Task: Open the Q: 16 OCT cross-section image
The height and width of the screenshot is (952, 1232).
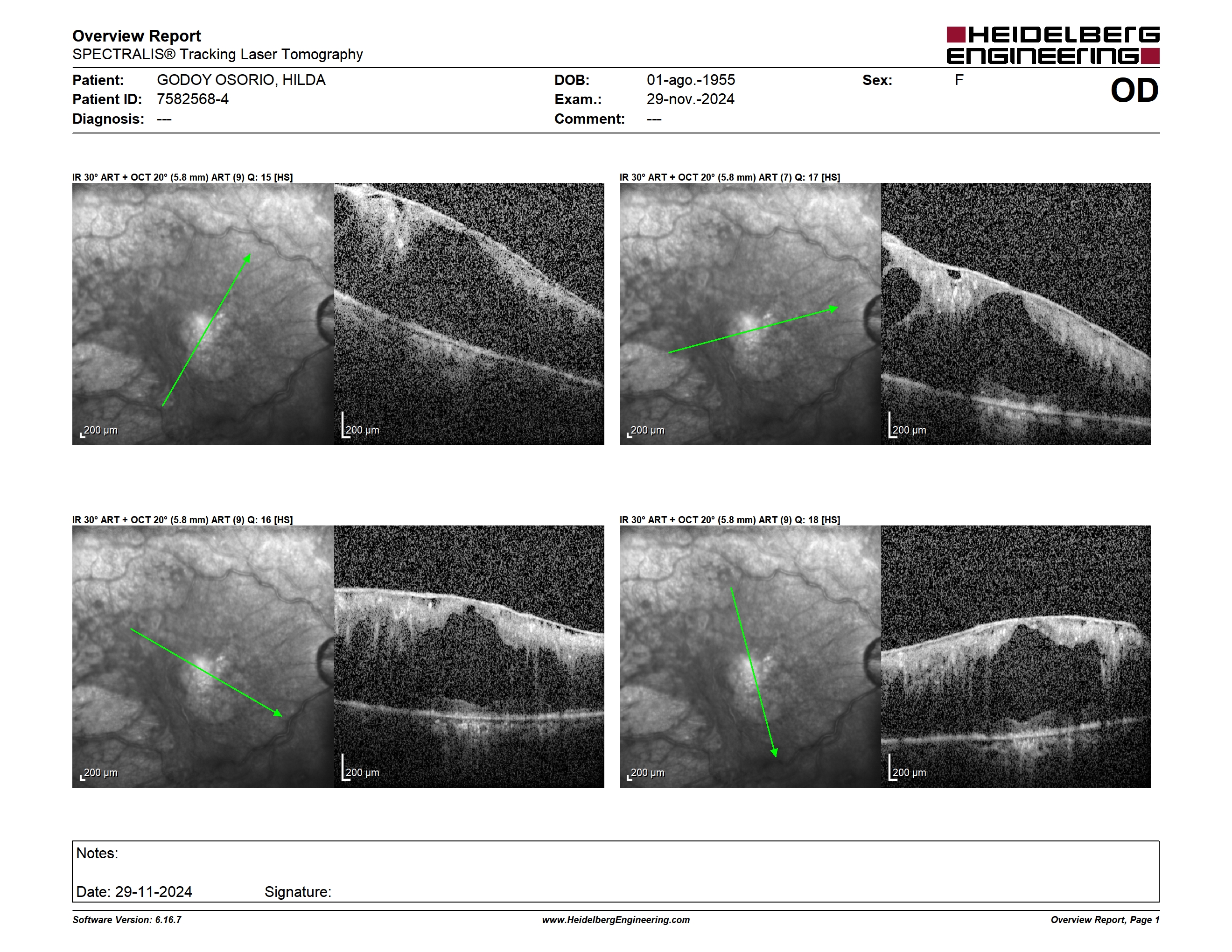Action: [469, 657]
